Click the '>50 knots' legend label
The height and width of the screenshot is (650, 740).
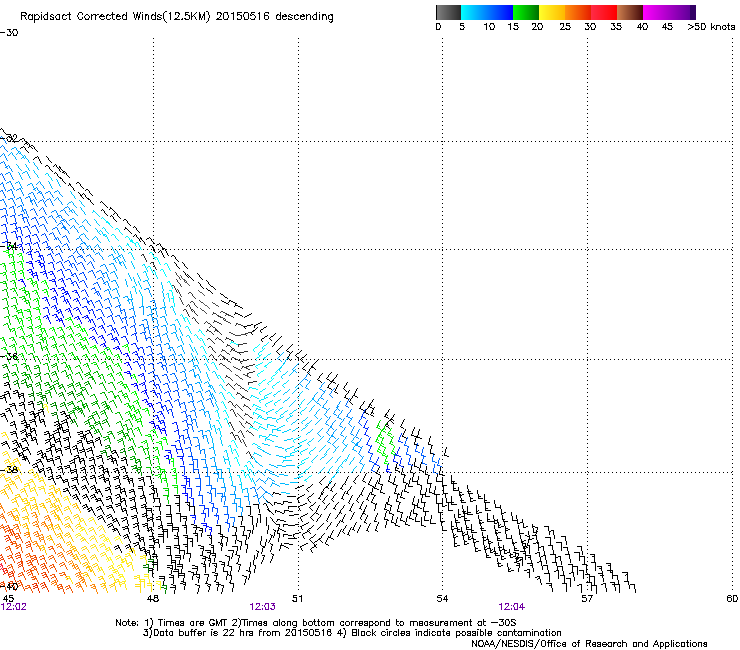point(711,27)
